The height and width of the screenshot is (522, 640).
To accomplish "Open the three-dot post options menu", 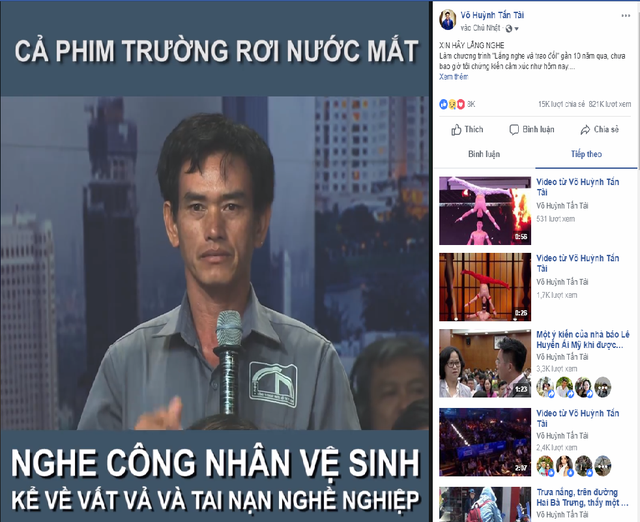I will [x=625, y=16].
